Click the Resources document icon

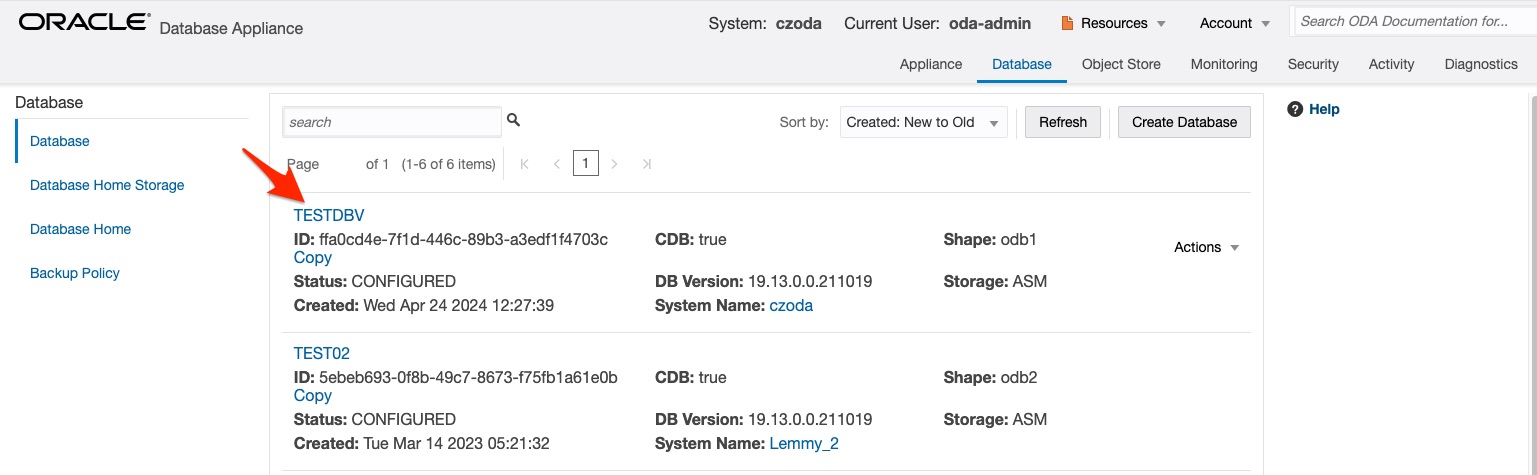pos(1067,23)
